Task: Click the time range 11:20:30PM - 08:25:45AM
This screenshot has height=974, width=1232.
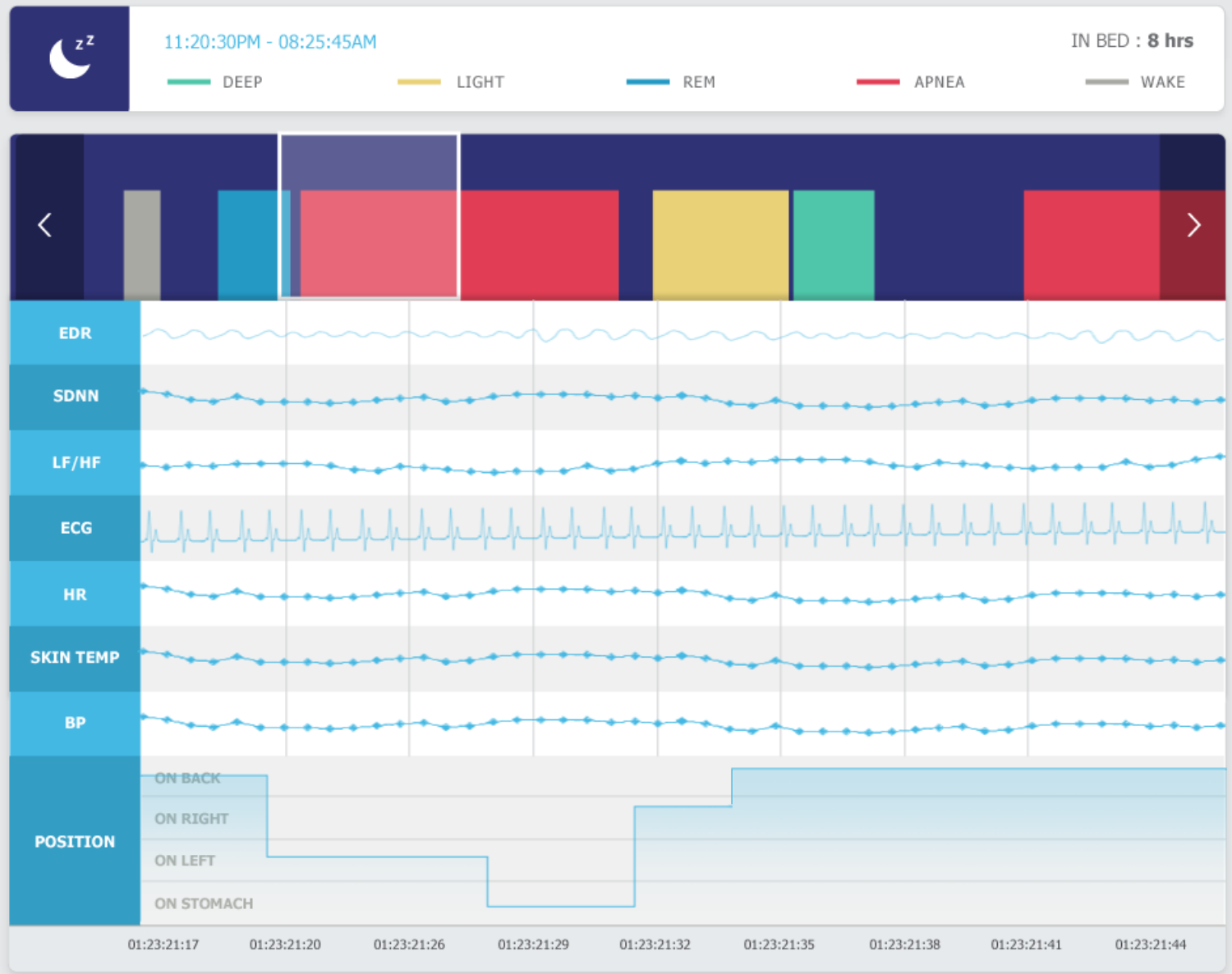Action: (x=270, y=42)
